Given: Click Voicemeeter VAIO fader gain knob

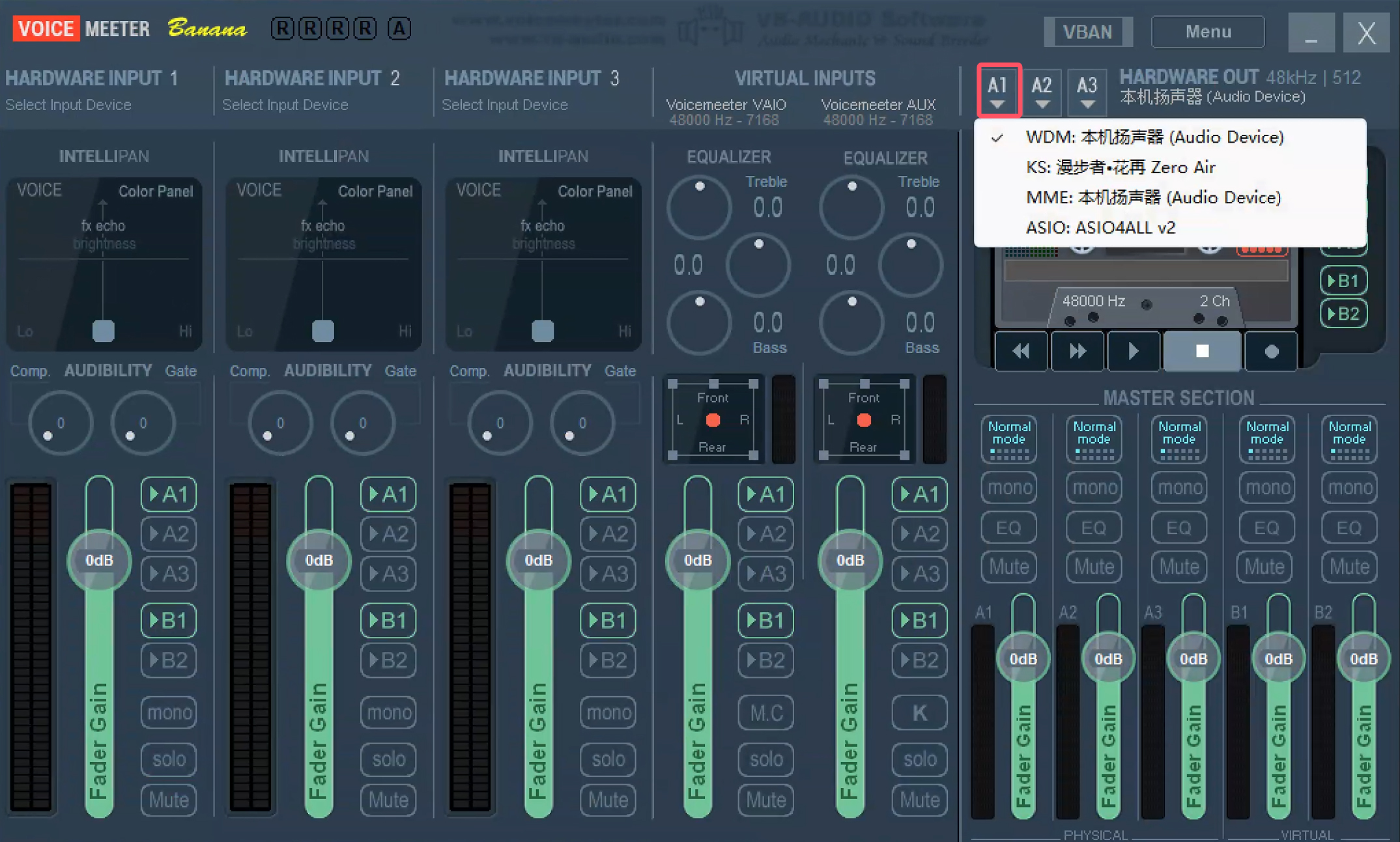Looking at the screenshot, I should click(698, 561).
